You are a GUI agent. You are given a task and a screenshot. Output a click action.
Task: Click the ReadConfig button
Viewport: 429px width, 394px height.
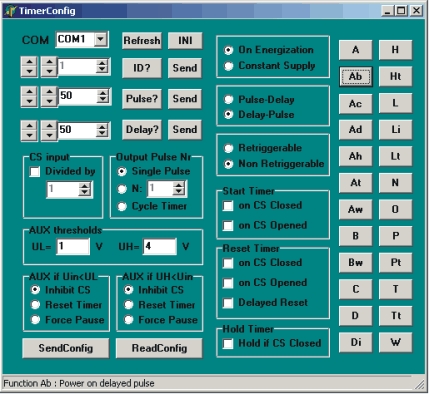coord(159,348)
